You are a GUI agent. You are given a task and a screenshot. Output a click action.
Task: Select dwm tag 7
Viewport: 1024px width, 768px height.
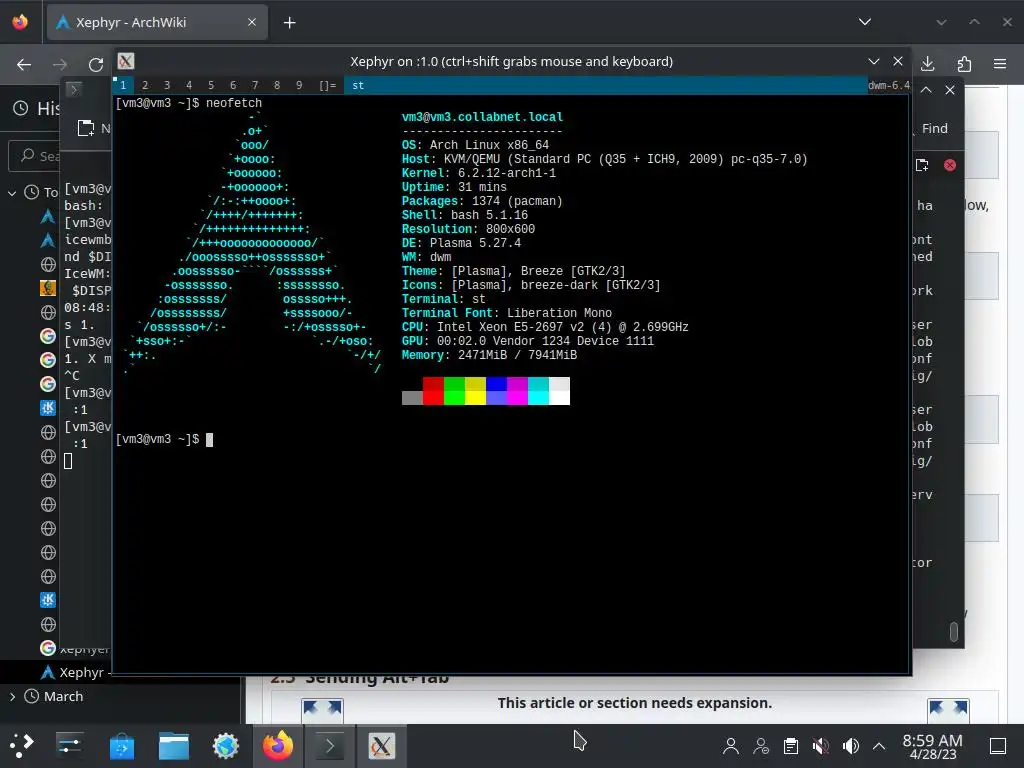point(255,85)
